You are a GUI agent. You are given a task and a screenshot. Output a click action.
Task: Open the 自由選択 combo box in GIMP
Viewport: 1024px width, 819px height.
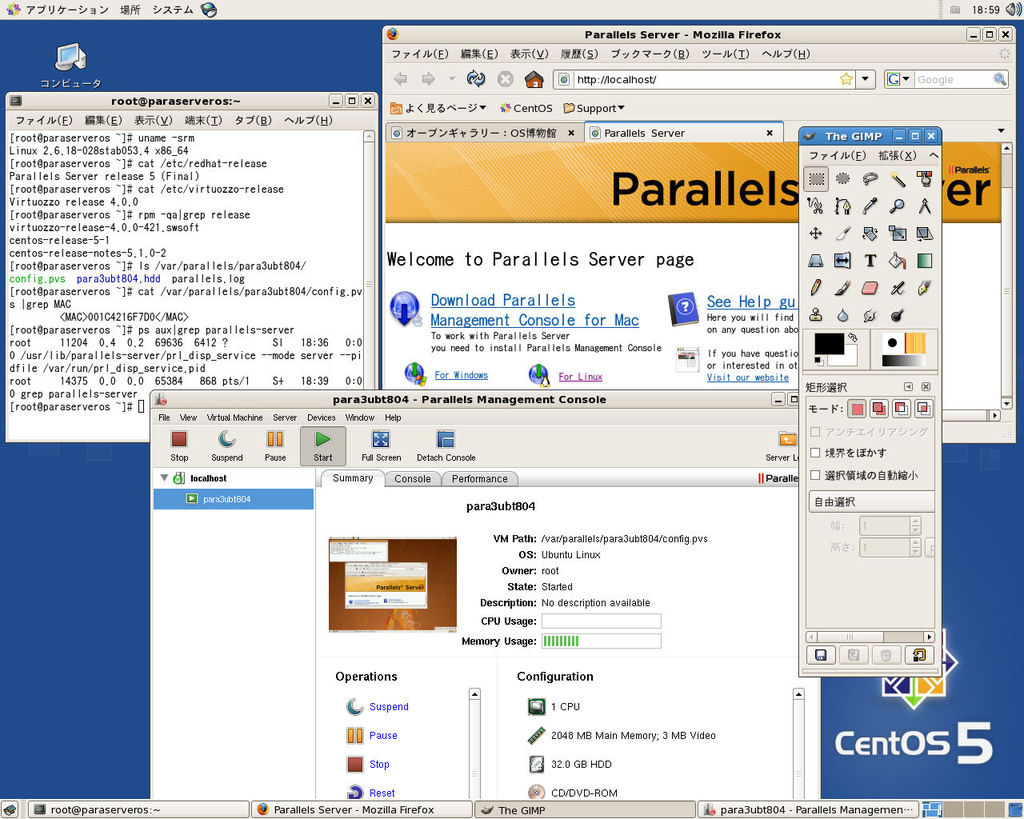871,502
